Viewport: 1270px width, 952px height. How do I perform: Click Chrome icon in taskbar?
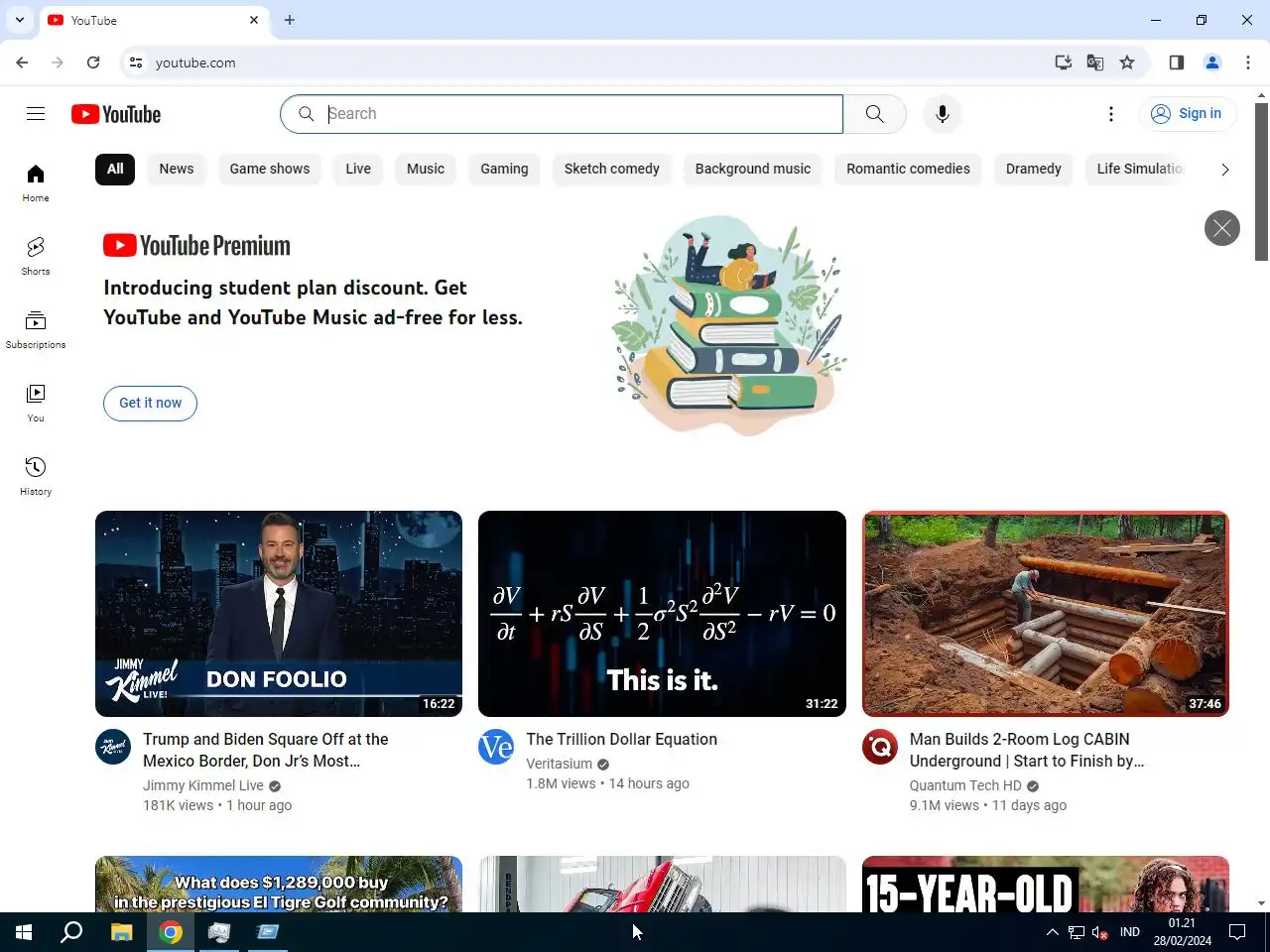[x=171, y=932]
